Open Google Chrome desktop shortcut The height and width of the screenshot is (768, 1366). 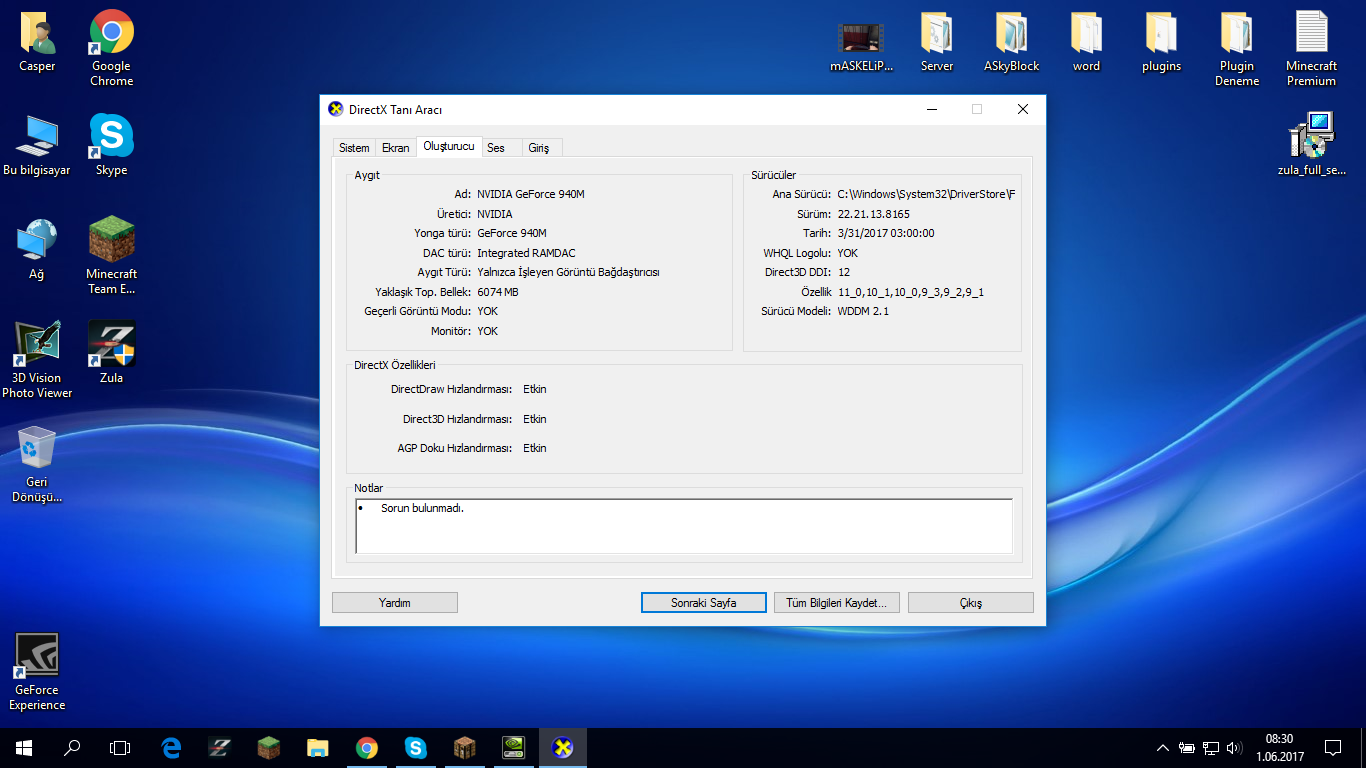[x=111, y=34]
